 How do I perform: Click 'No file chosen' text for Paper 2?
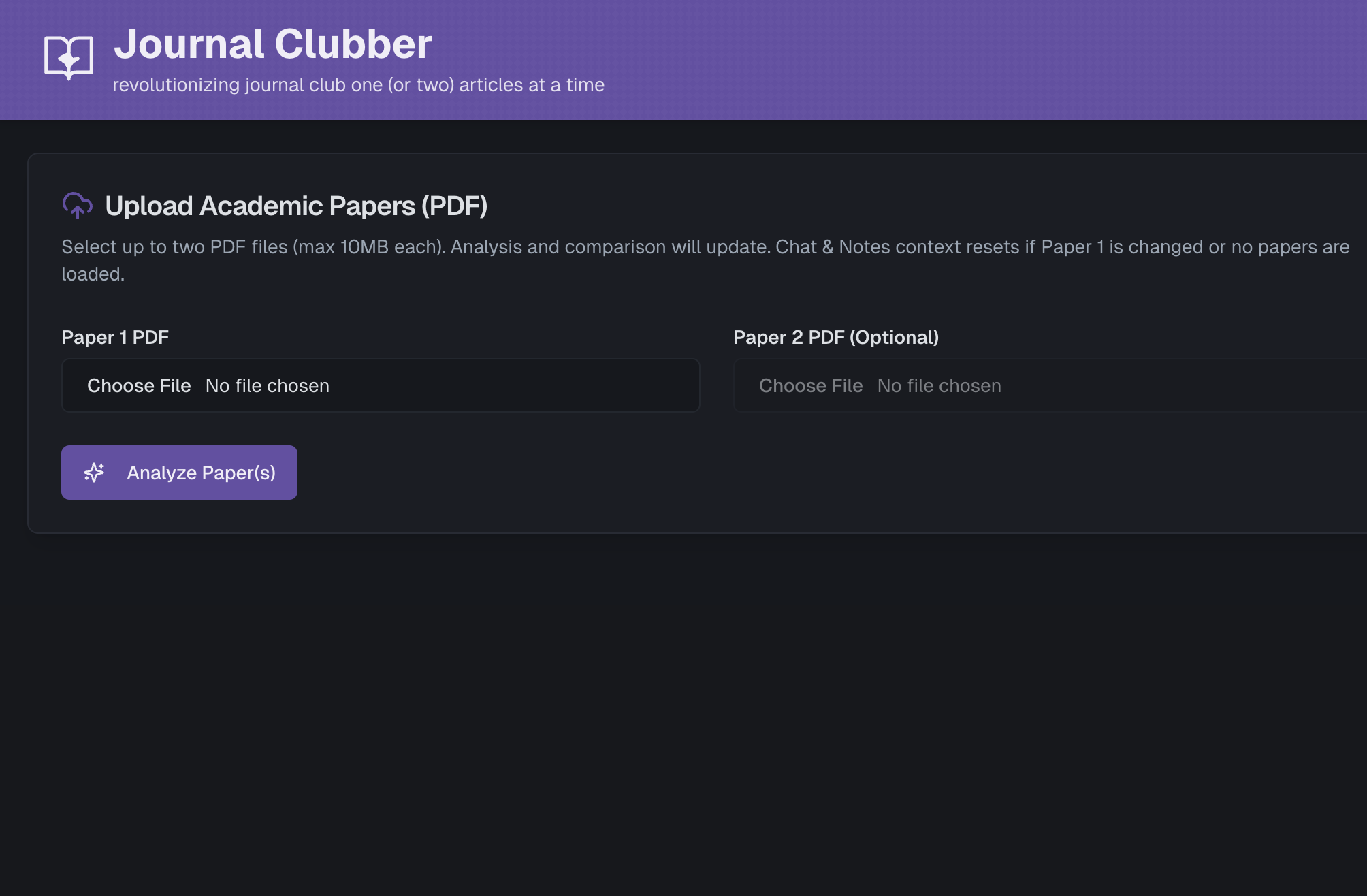(939, 386)
